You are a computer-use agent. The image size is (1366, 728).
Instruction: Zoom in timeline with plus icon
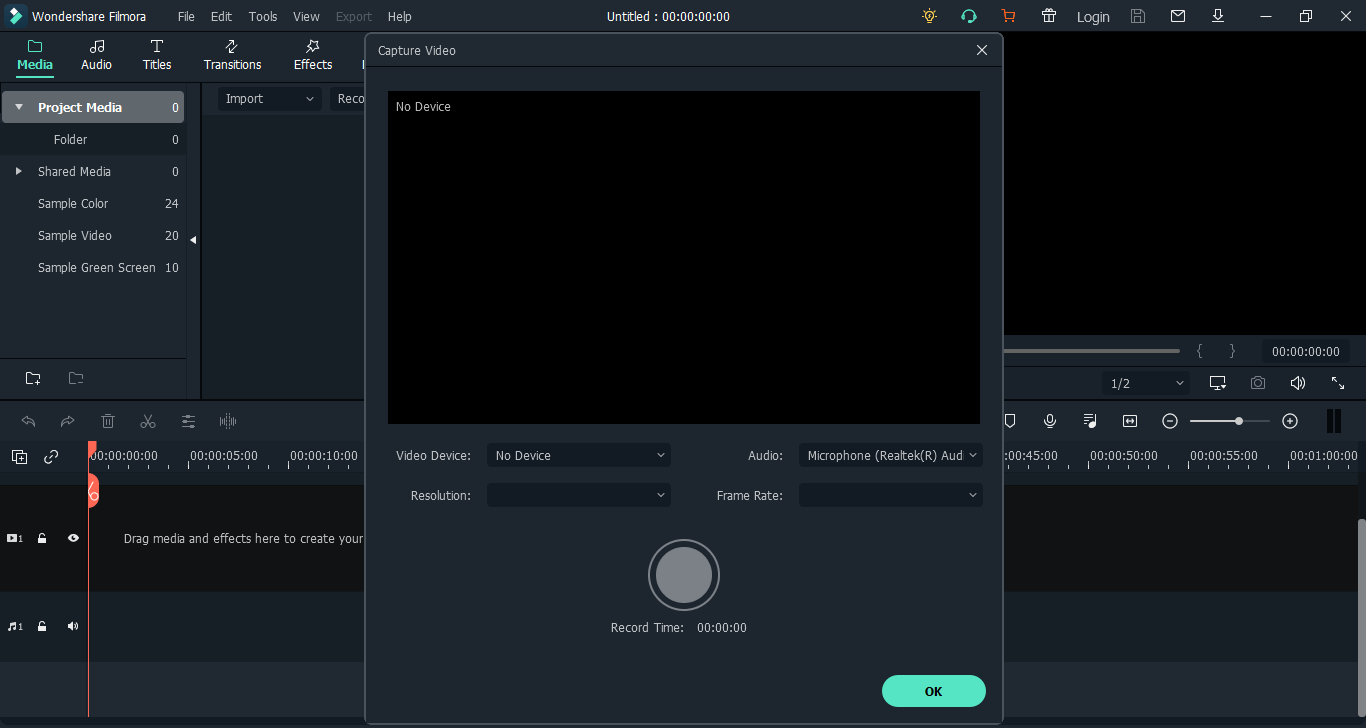coord(1290,421)
